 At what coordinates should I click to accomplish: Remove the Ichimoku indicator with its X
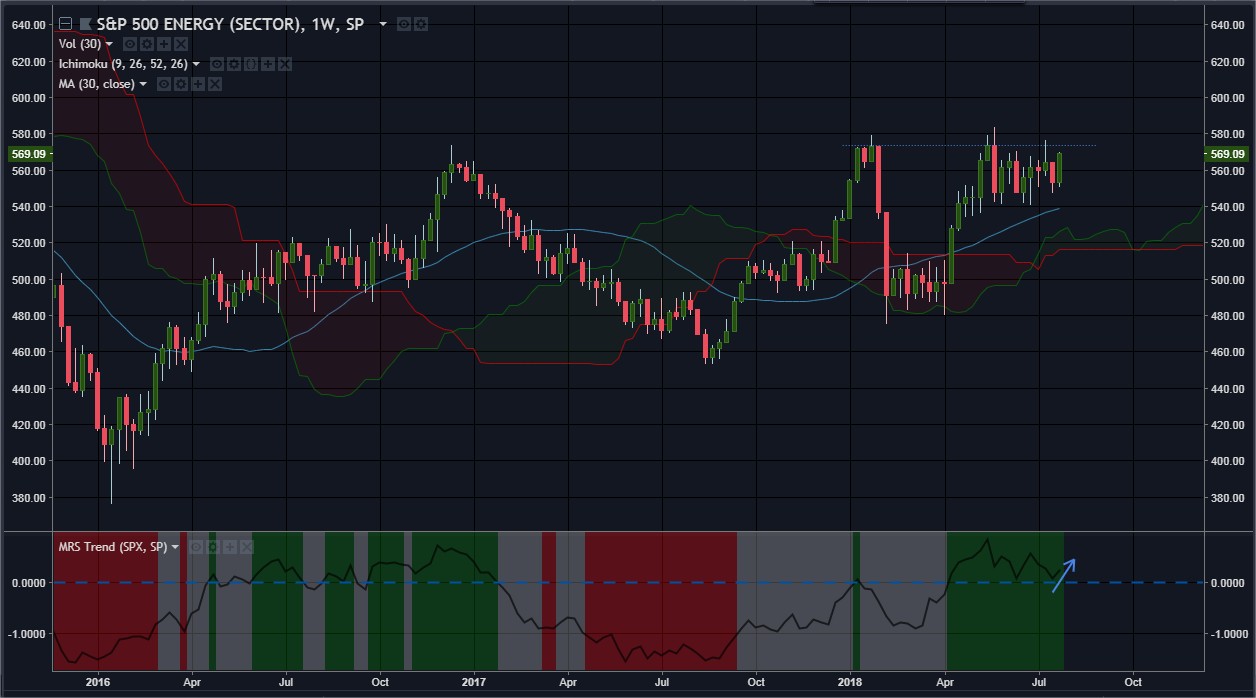pyautogui.click(x=285, y=64)
